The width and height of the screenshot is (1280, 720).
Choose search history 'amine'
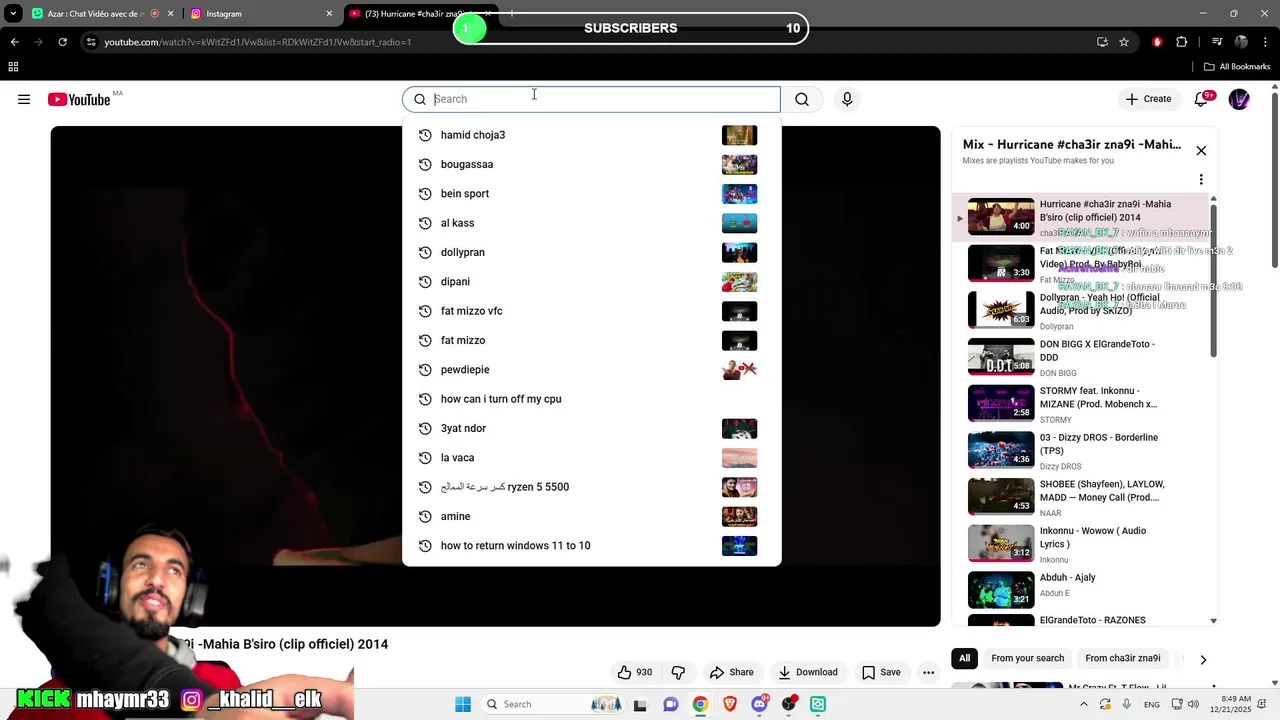coord(591,516)
